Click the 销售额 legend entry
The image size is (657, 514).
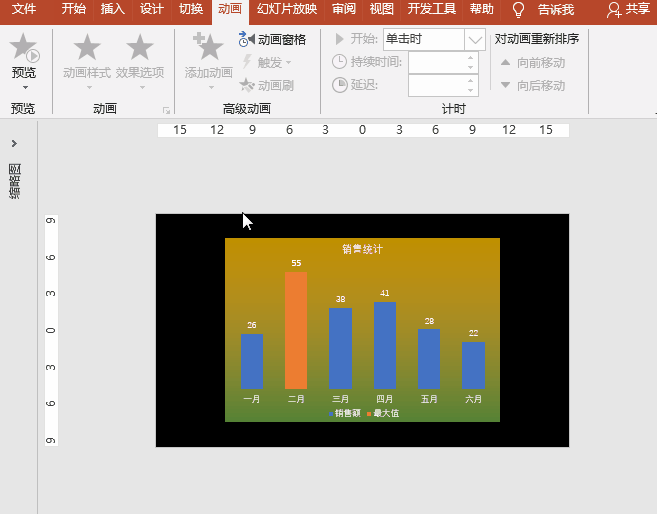(345, 413)
